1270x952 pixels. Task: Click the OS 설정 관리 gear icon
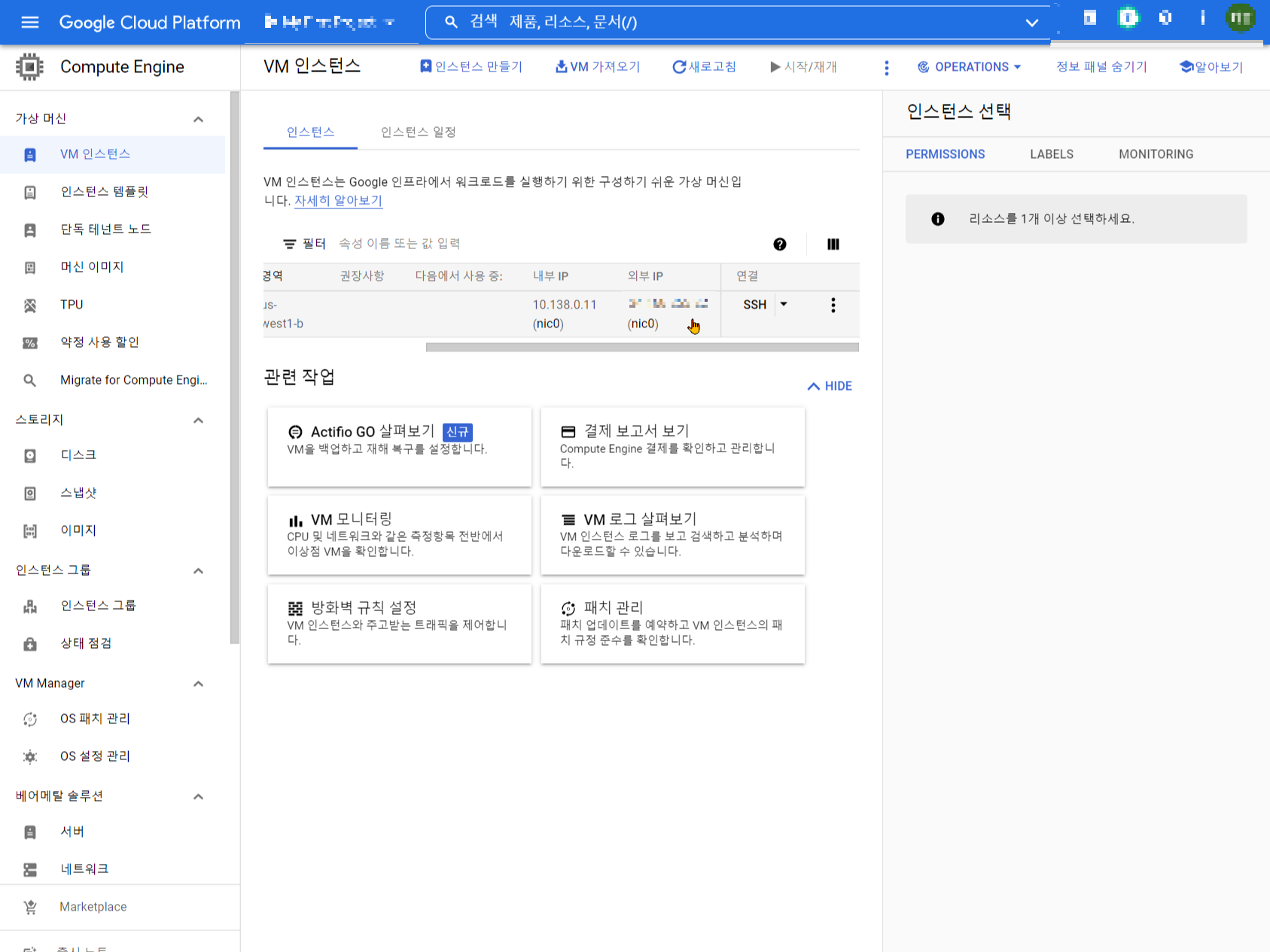[30, 757]
